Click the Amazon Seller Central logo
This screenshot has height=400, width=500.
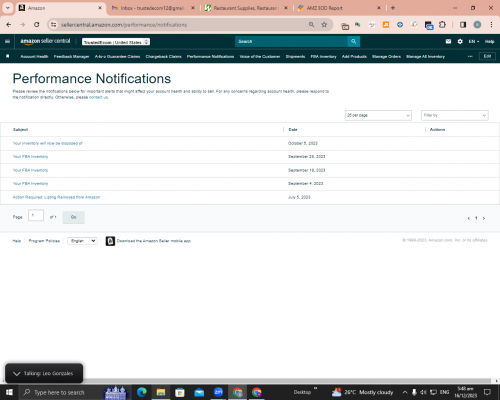(45, 41)
